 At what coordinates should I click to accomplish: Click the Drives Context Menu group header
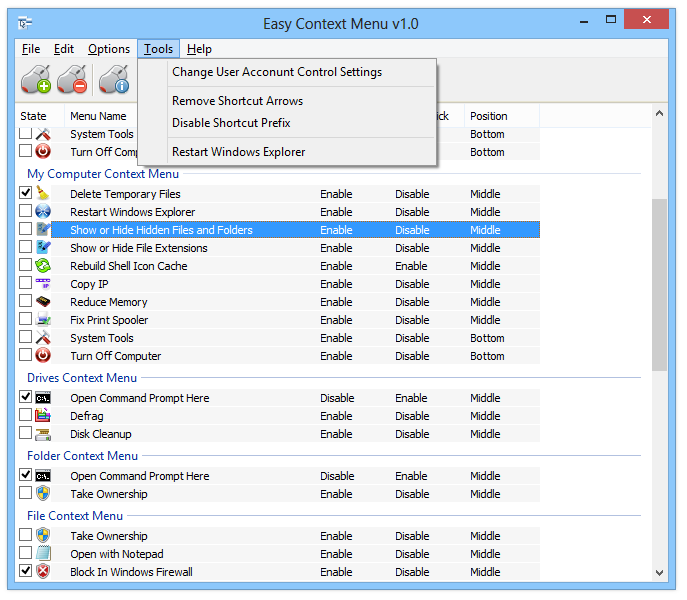[82, 378]
